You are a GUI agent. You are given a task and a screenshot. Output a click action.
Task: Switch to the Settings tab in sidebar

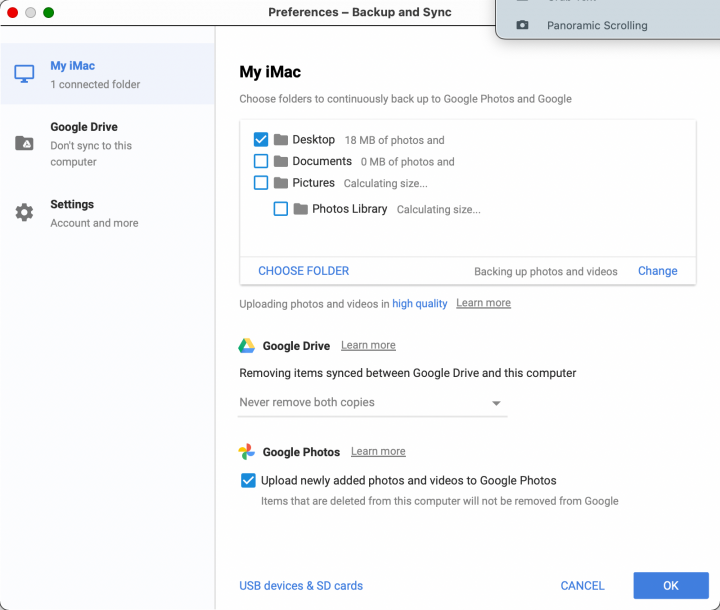pyautogui.click(x=72, y=213)
